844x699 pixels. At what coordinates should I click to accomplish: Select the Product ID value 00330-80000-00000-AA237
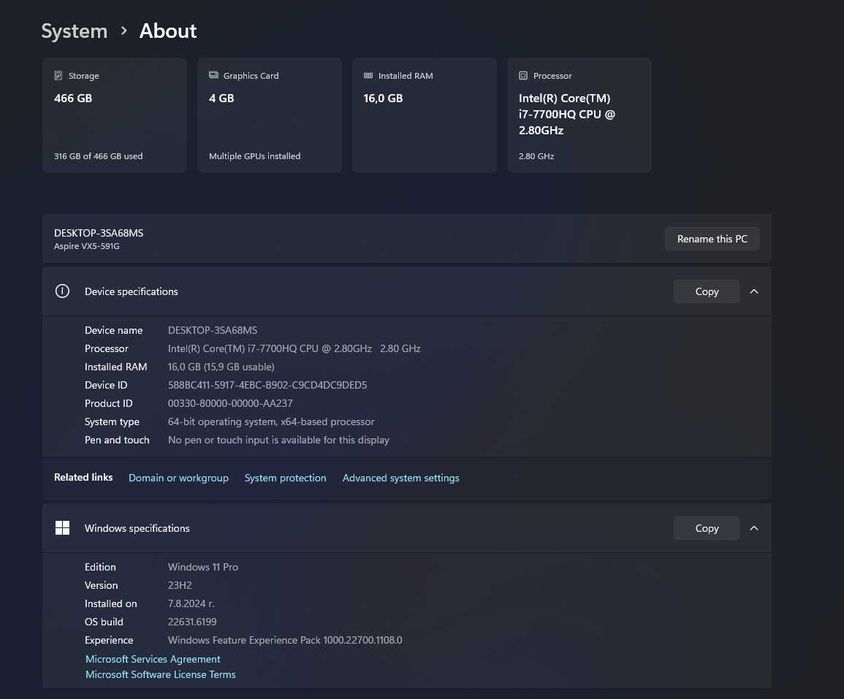click(230, 403)
